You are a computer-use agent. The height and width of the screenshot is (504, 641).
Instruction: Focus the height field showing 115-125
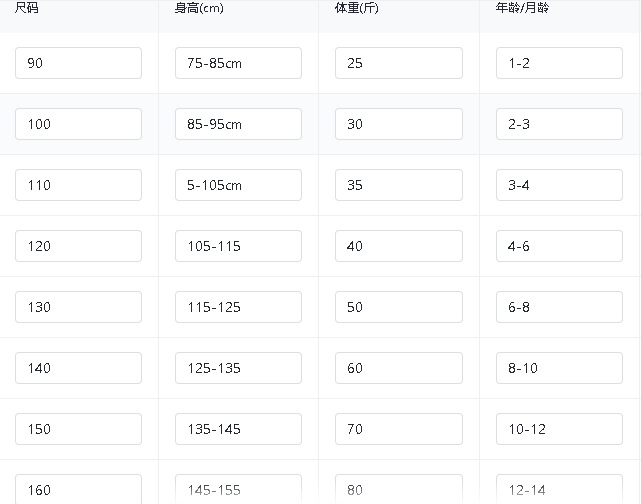(x=238, y=307)
